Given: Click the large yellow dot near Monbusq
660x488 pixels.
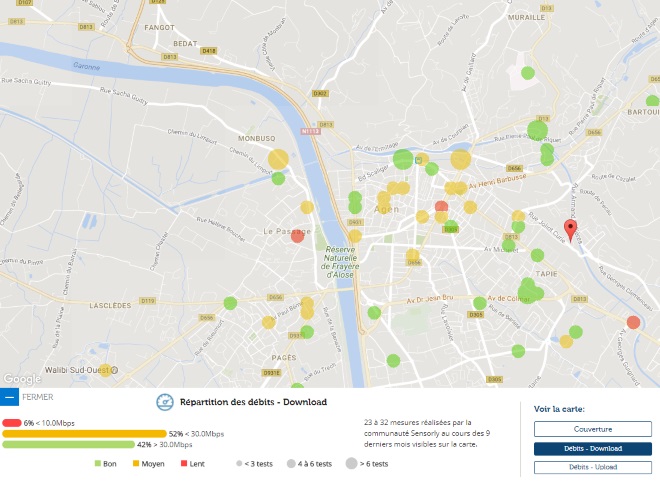Looking at the screenshot, I should click(x=278, y=160).
